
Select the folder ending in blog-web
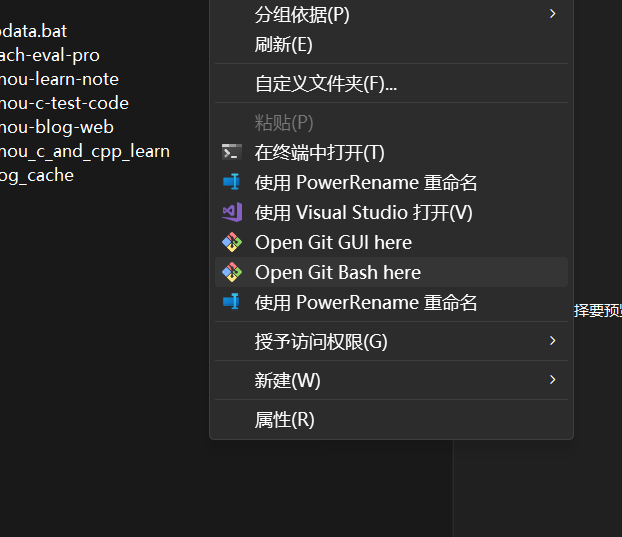pyautogui.click(x=57, y=127)
